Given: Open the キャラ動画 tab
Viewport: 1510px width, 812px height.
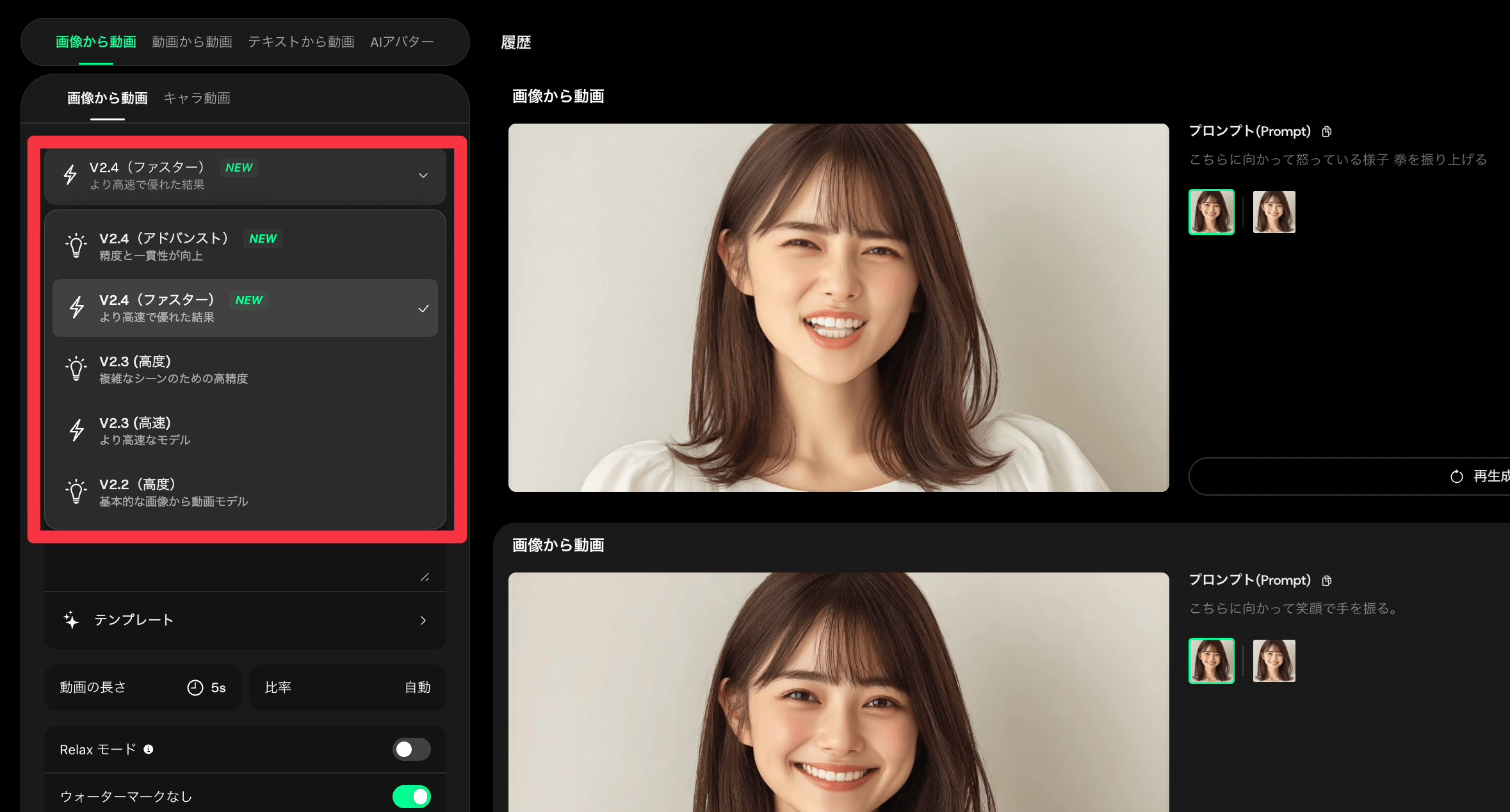Looking at the screenshot, I should [197, 98].
